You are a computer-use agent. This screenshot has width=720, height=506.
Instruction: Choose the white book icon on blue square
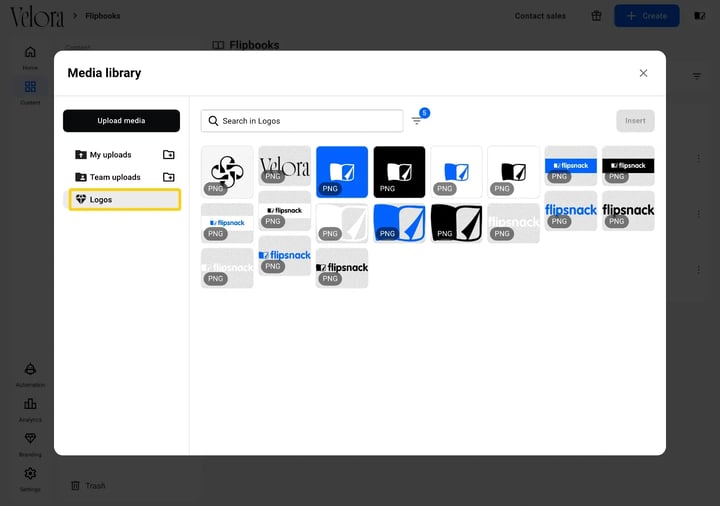pyautogui.click(x=342, y=172)
